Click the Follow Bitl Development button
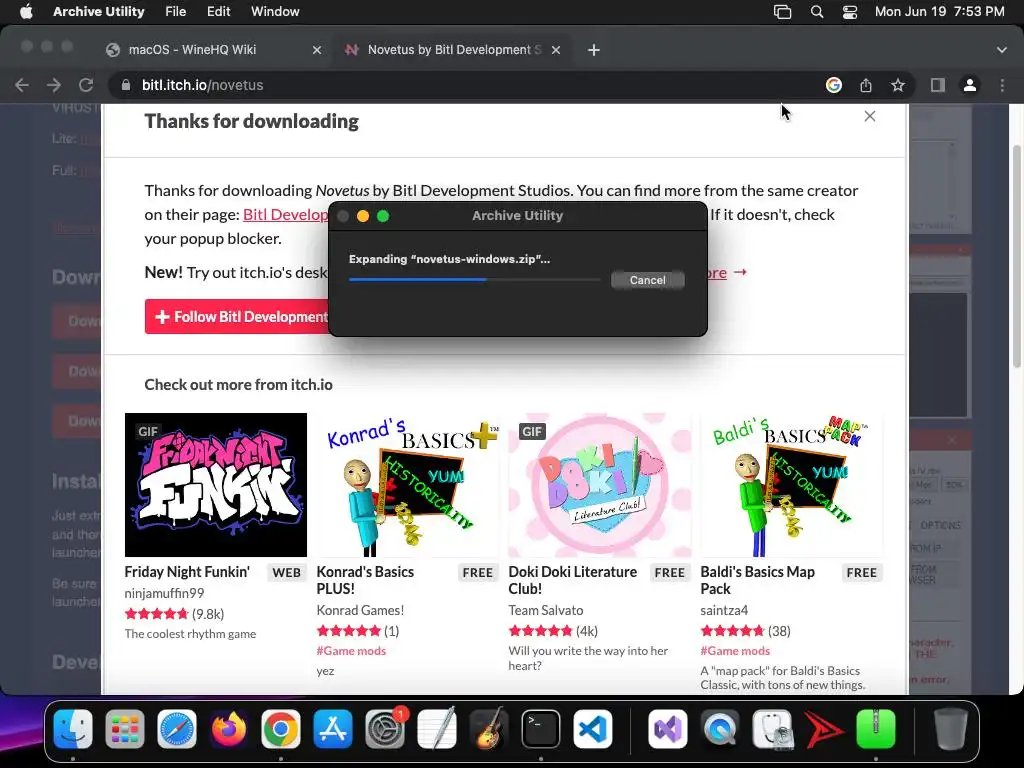The width and height of the screenshot is (1024, 768). coord(237,317)
